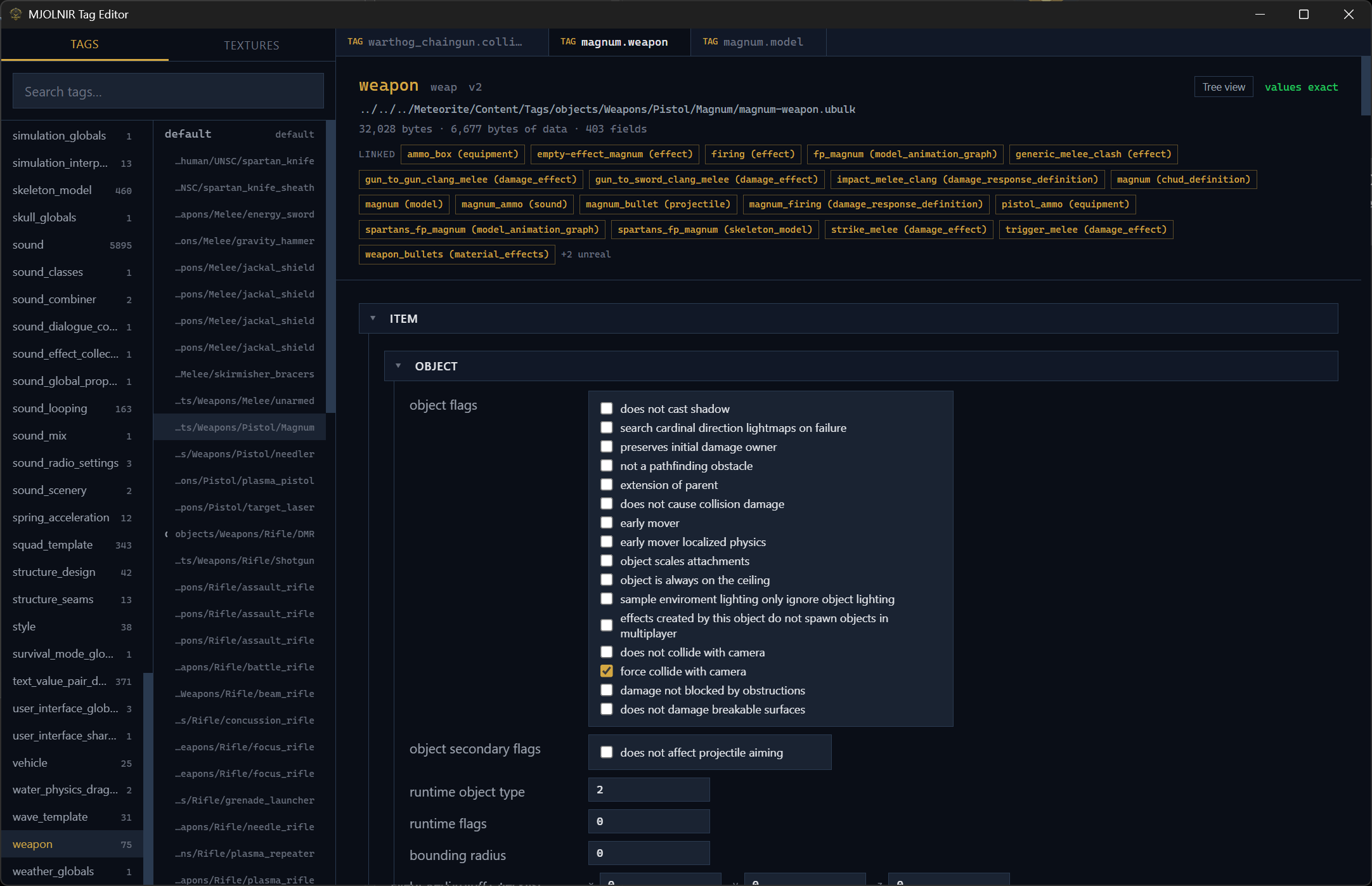Check the 'extension of parent' box
The image size is (1372, 886).
(607, 485)
